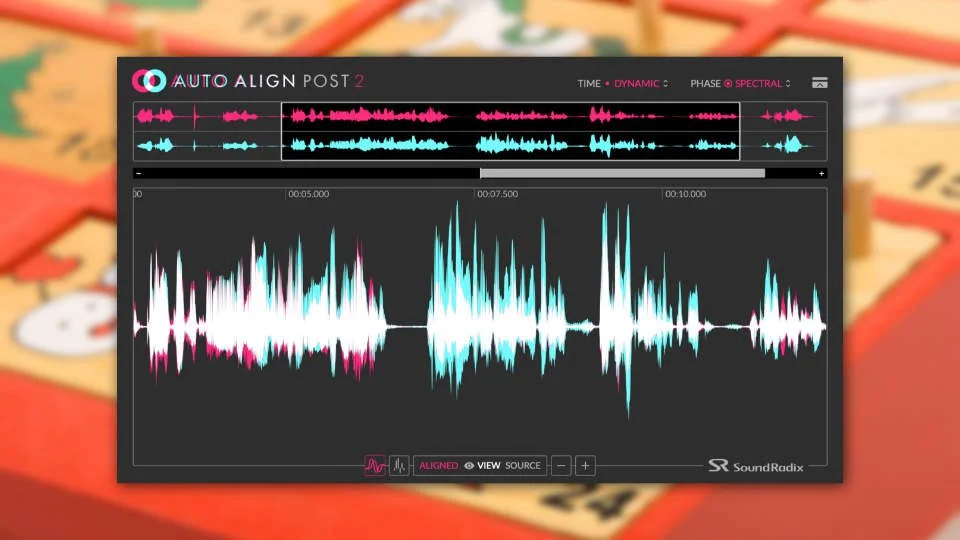Click the pink overview waveform track
This screenshot has width=960, height=540.
tap(480, 116)
